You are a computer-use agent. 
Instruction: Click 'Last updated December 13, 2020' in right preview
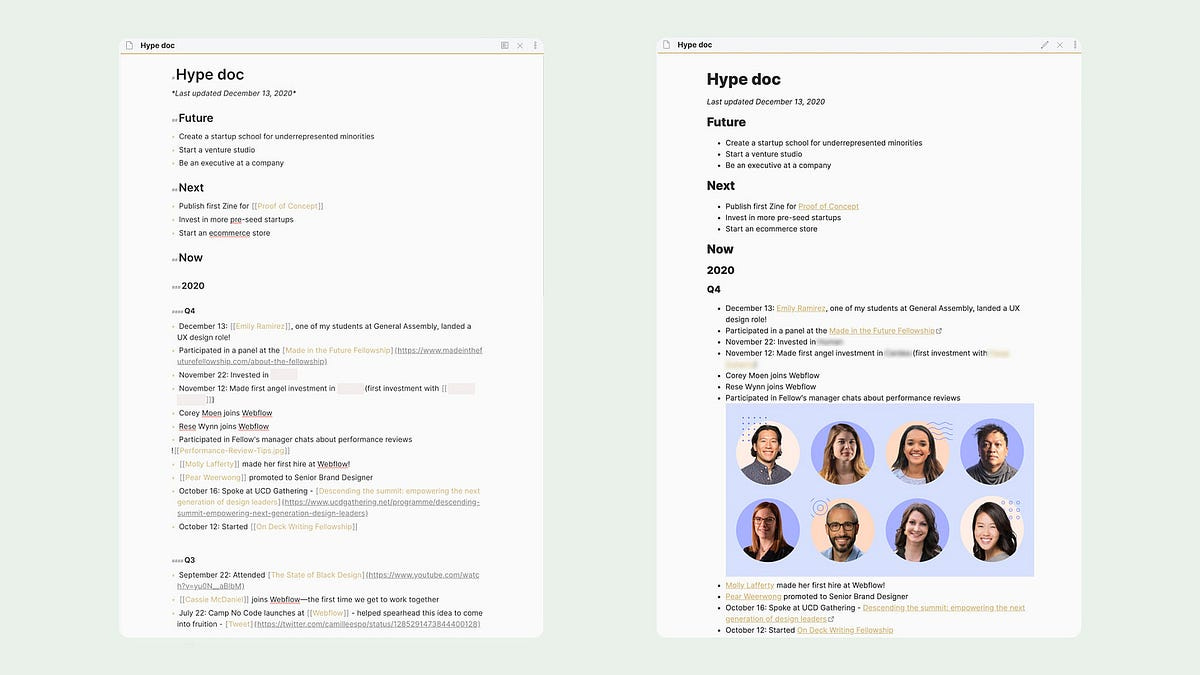tap(766, 102)
